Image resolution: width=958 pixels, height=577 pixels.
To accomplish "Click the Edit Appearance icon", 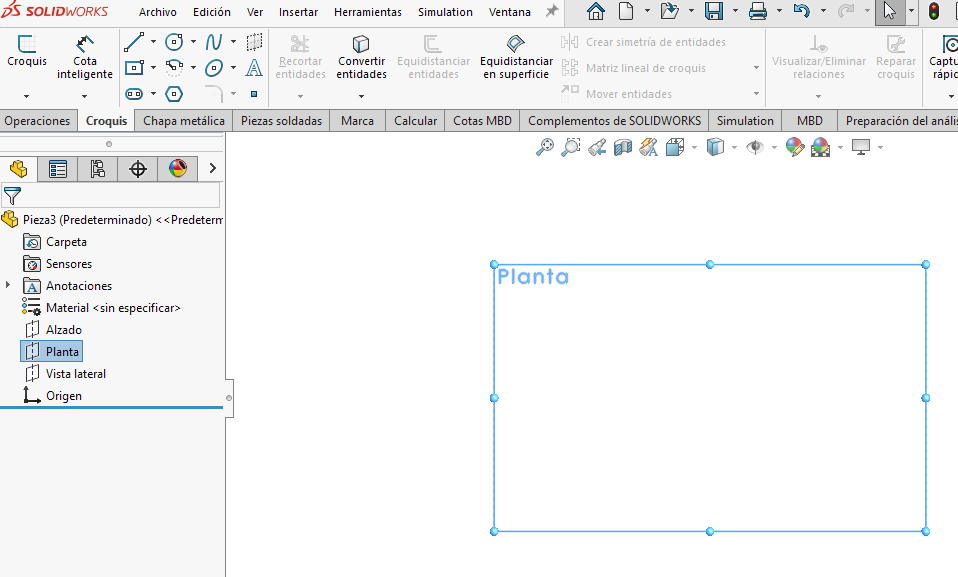I will point(794,147).
